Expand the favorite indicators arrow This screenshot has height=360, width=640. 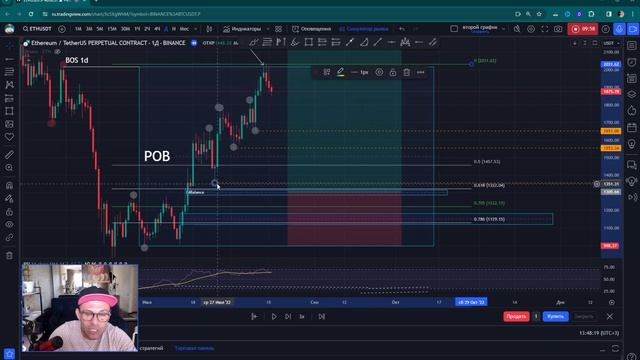coord(268,29)
